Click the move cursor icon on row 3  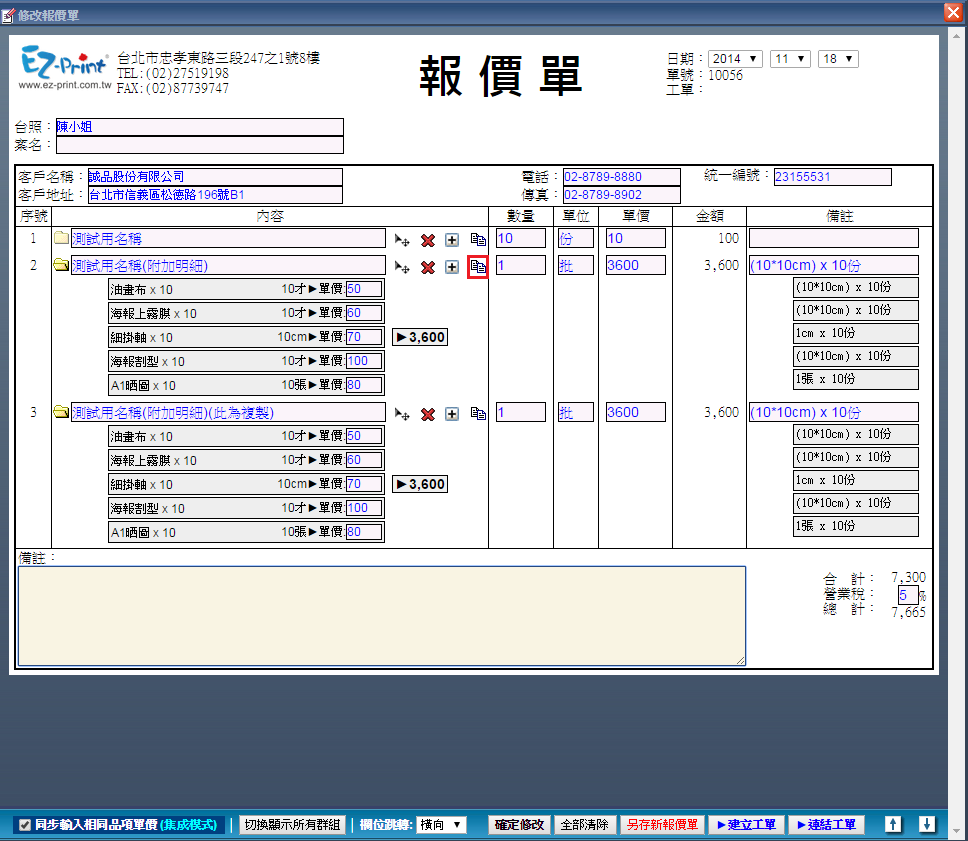tap(402, 414)
